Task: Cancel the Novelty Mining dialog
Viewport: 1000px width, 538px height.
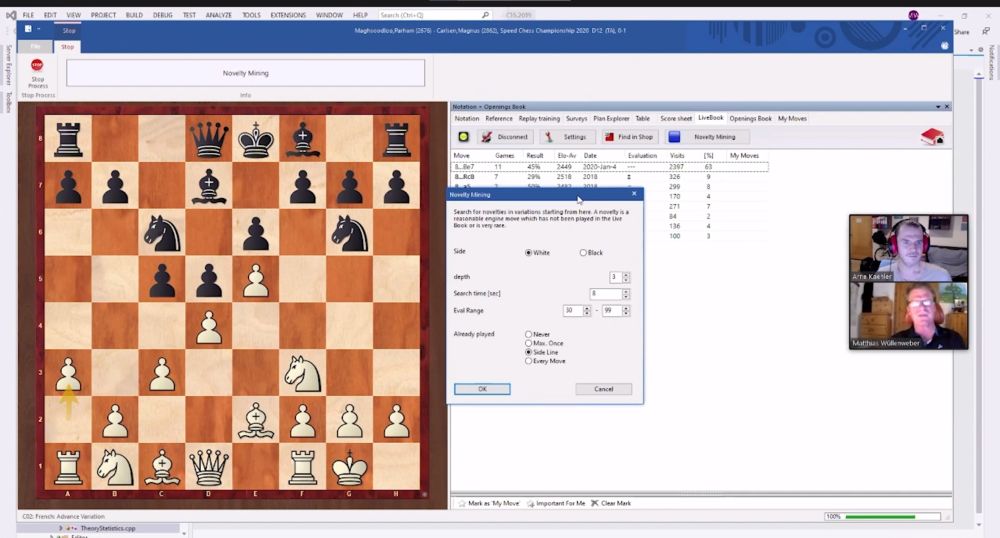Action: tap(603, 389)
